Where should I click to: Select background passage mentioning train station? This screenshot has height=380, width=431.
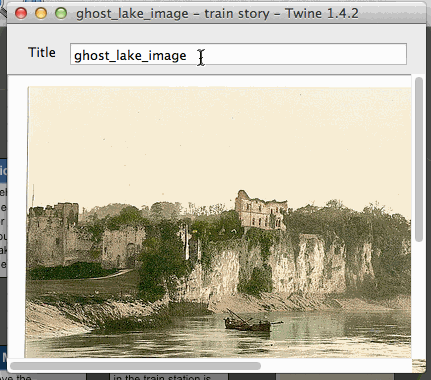coord(162,377)
